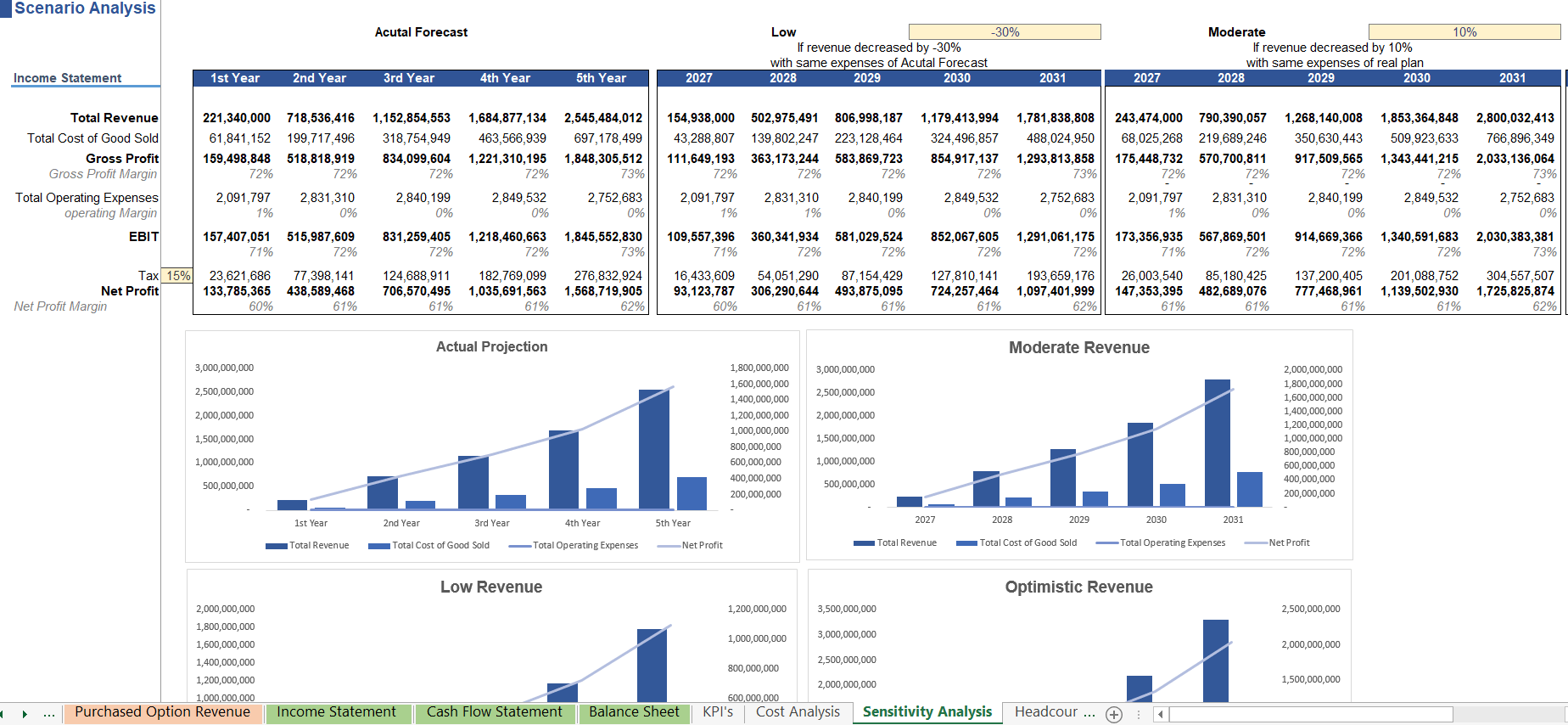
Task: Add a new sheet with plus icon
Action: tap(1114, 715)
